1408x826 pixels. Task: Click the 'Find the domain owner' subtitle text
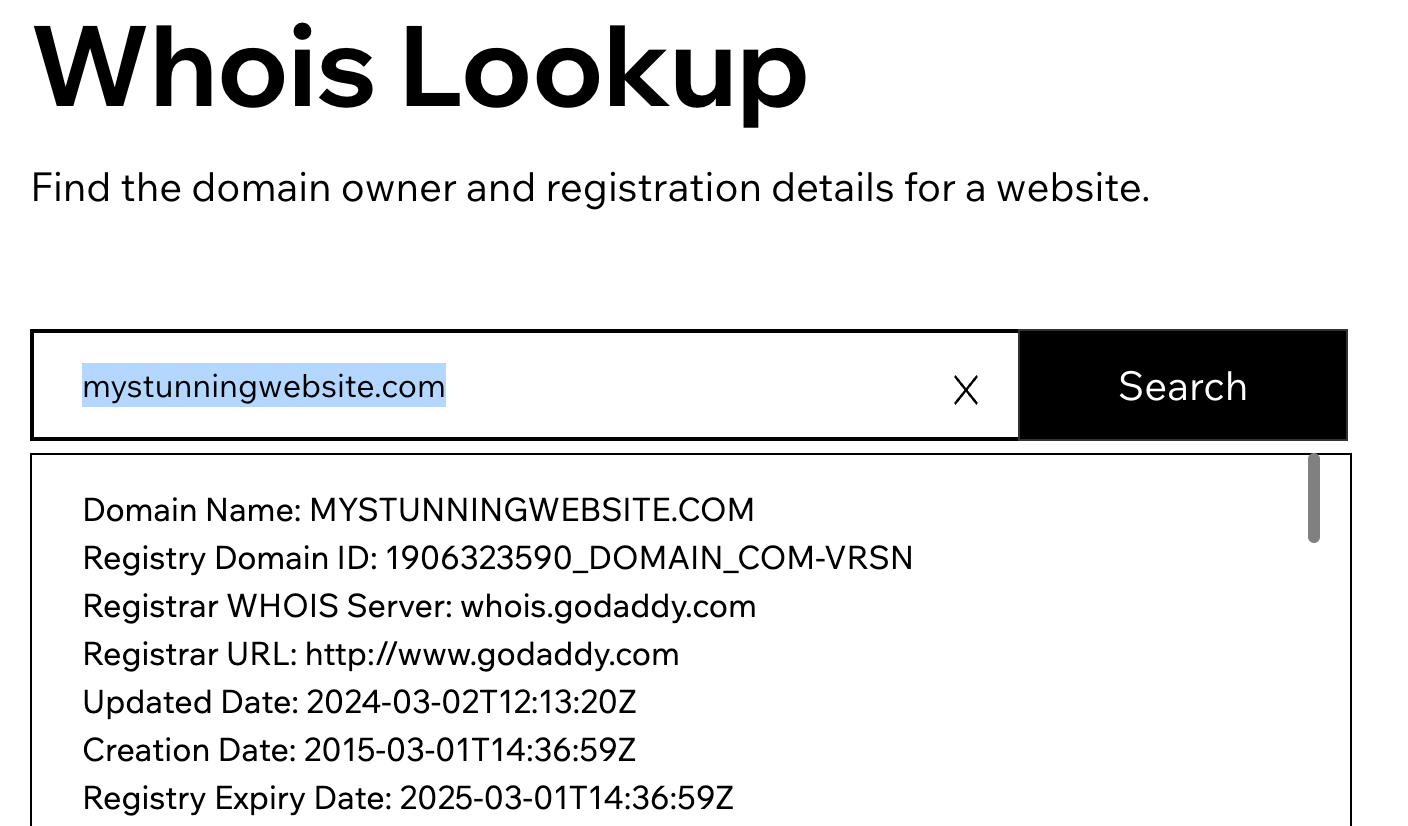[x=590, y=188]
